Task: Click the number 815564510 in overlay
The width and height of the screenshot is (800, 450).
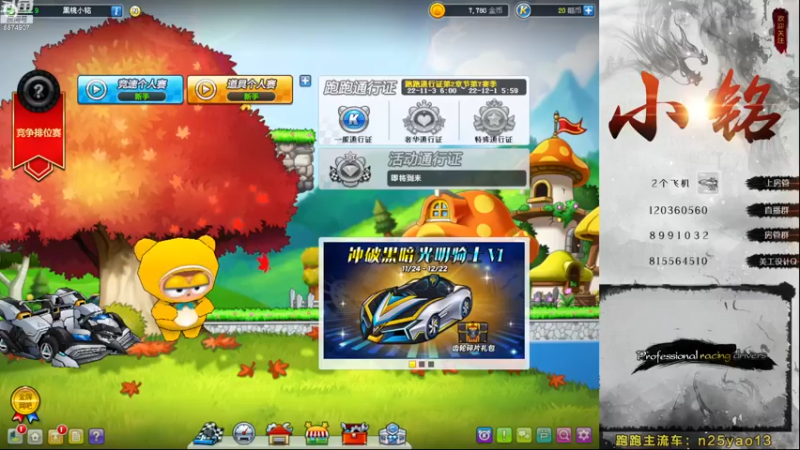Action: [678, 261]
